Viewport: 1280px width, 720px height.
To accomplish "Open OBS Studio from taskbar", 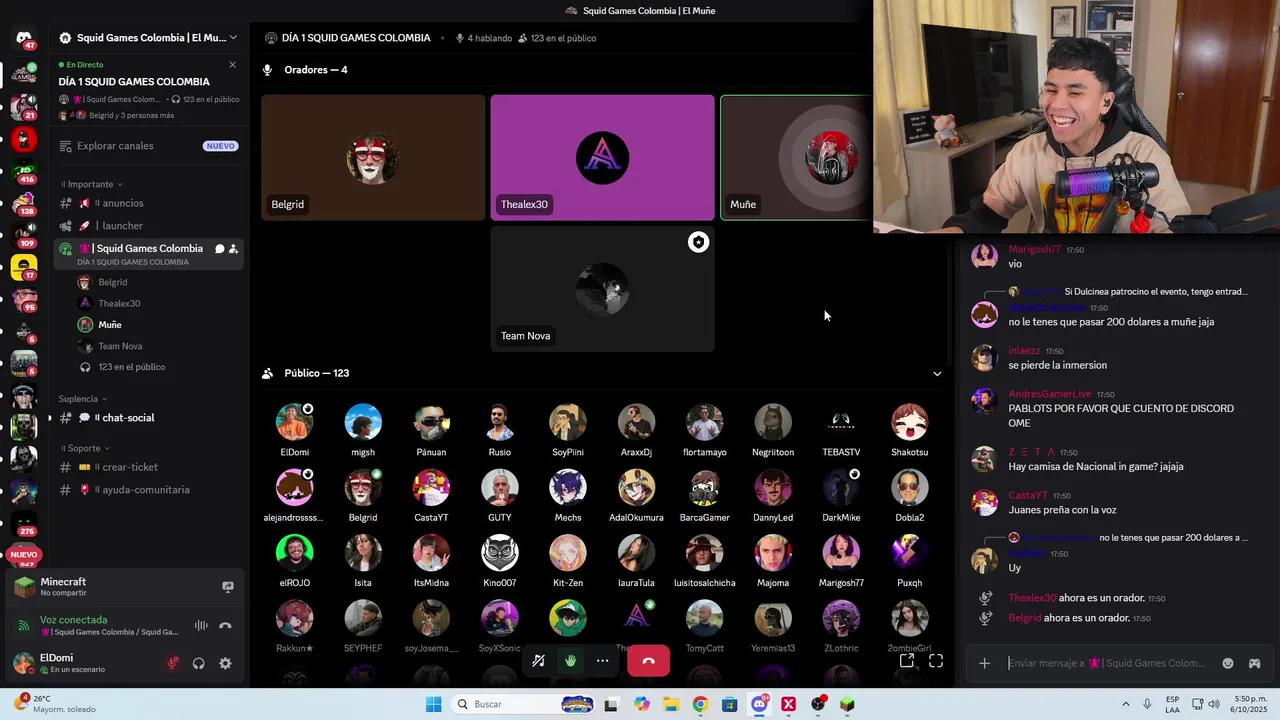I will tap(818, 704).
